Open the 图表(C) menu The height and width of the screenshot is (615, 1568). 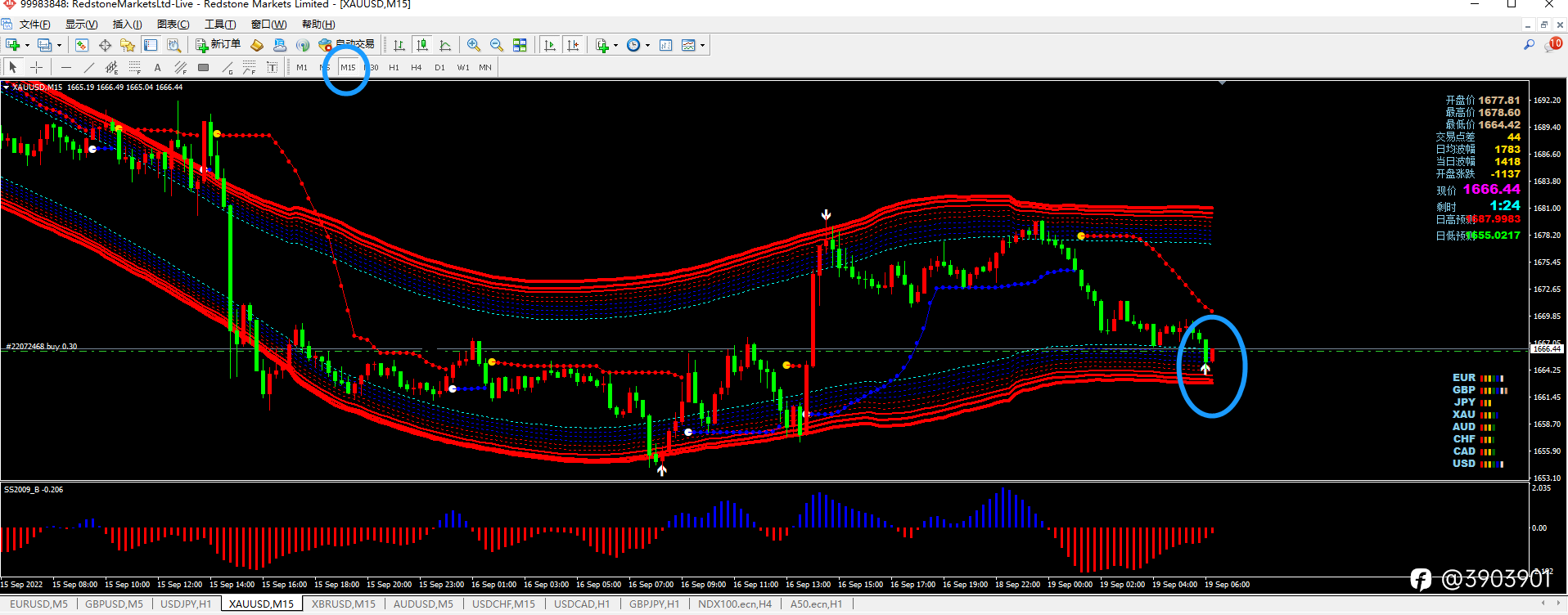(x=173, y=24)
